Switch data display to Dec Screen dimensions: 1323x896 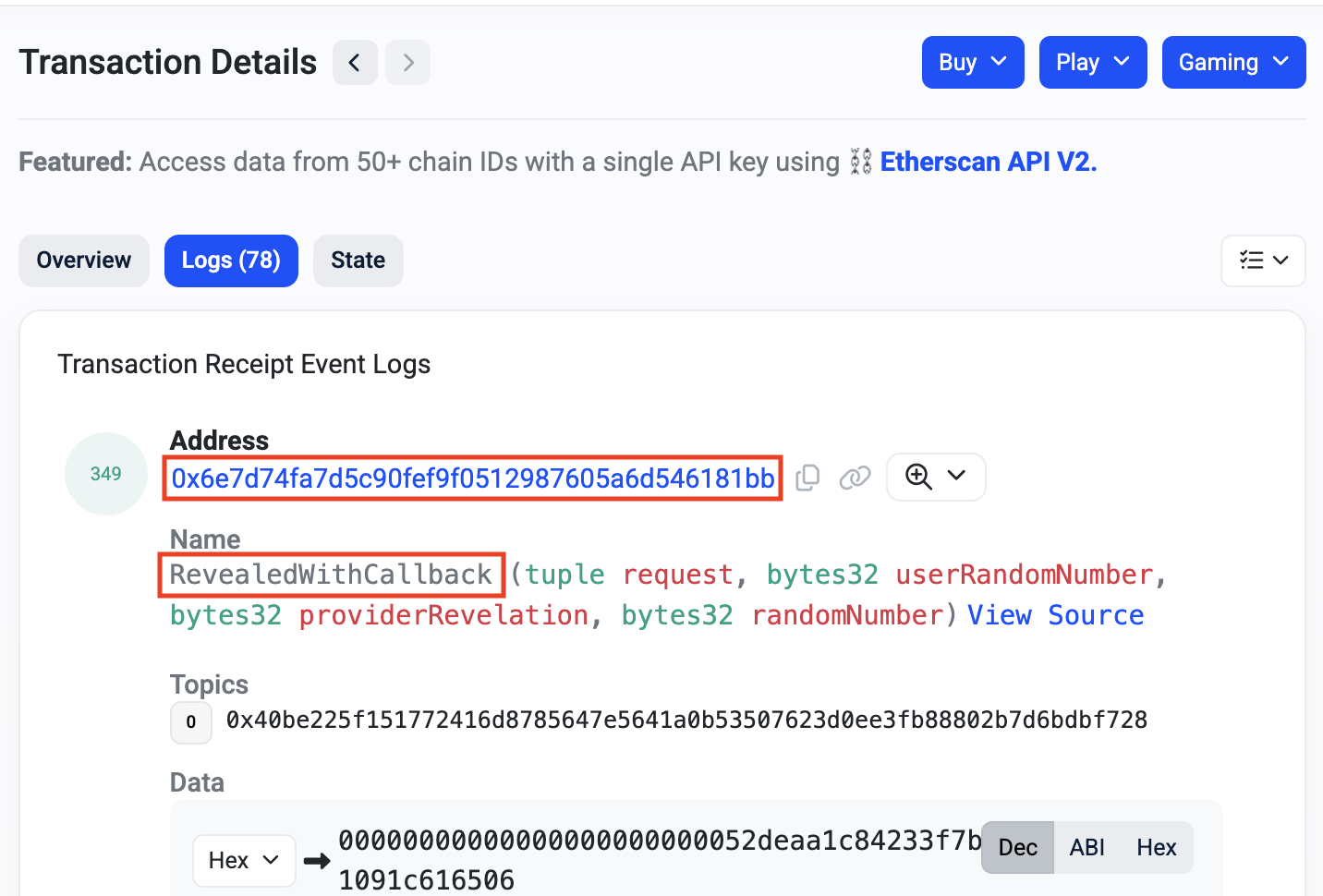[1017, 848]
